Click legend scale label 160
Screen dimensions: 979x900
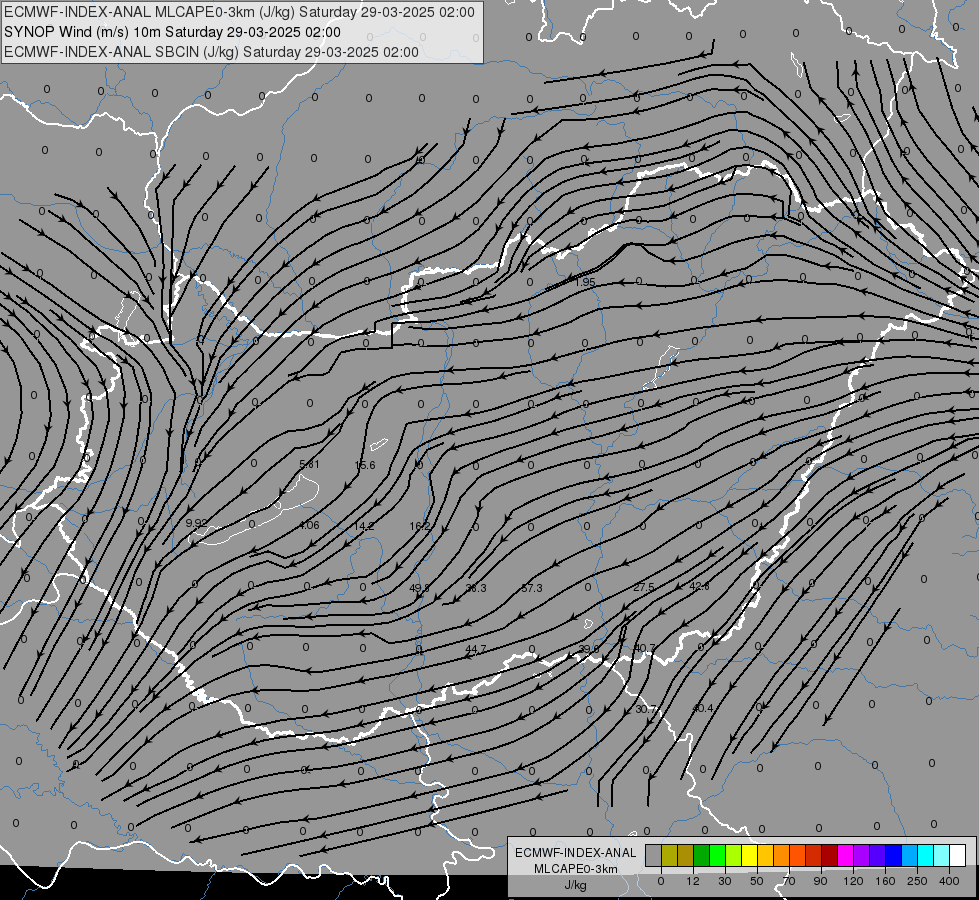click(885, 881)
